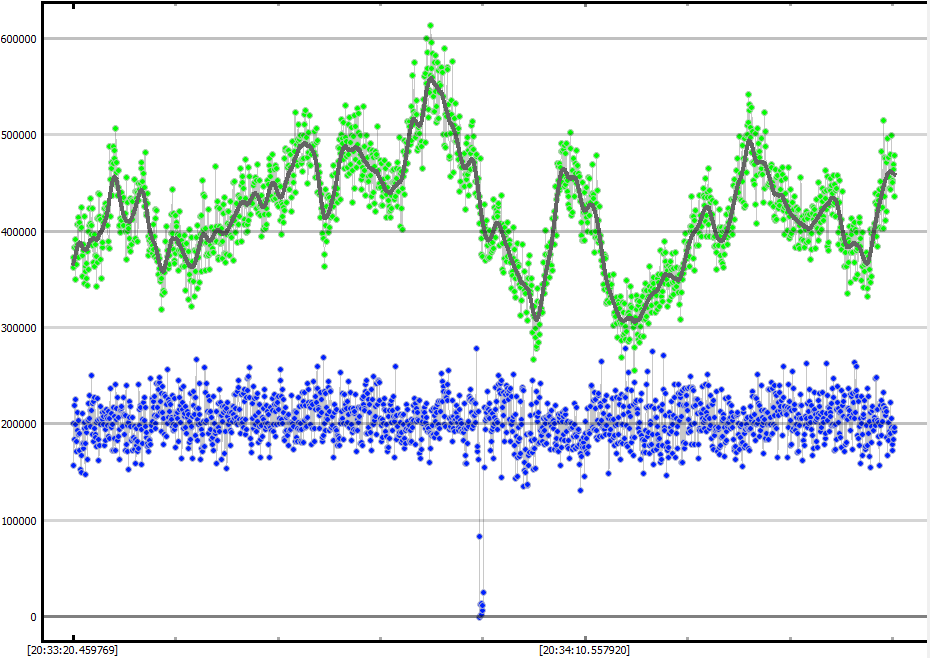Click the [20:33:20.459769] start timestamp
Image resolution: width=930 pixels, height=658 pixels.
pyautogui.click(x=73, y=650)
